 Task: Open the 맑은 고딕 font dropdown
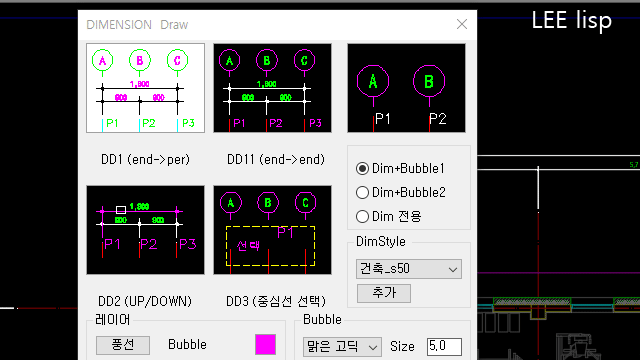click(x=342, y=347)
